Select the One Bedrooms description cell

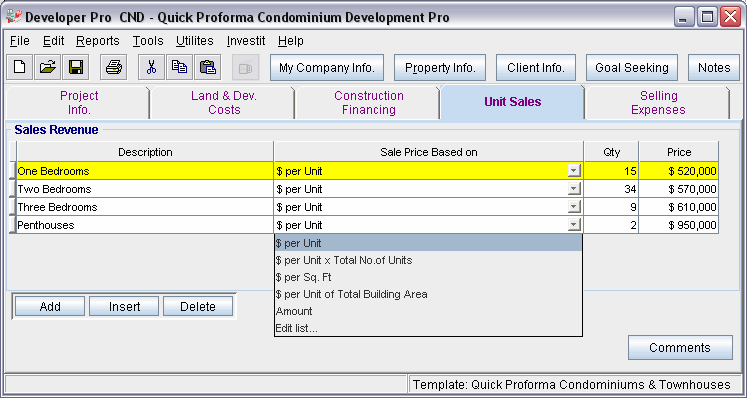pos(145,171)
